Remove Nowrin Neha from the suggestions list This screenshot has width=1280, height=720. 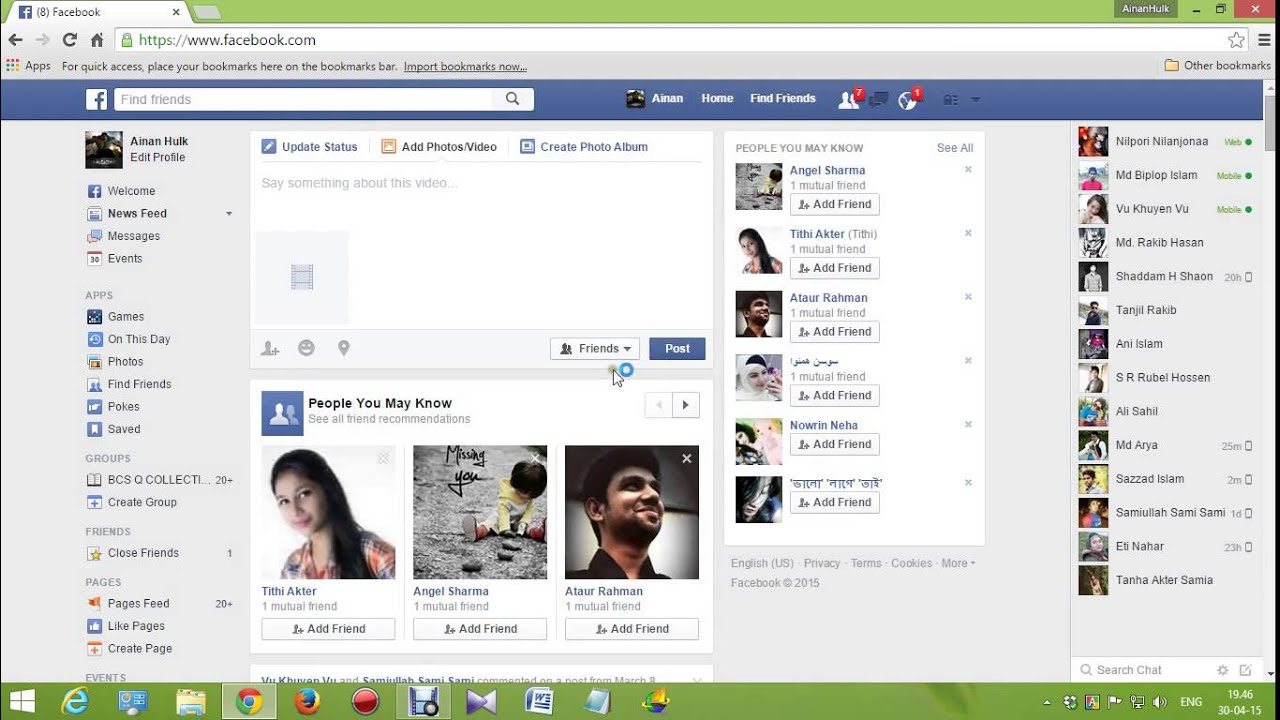(x=968, y=425)
